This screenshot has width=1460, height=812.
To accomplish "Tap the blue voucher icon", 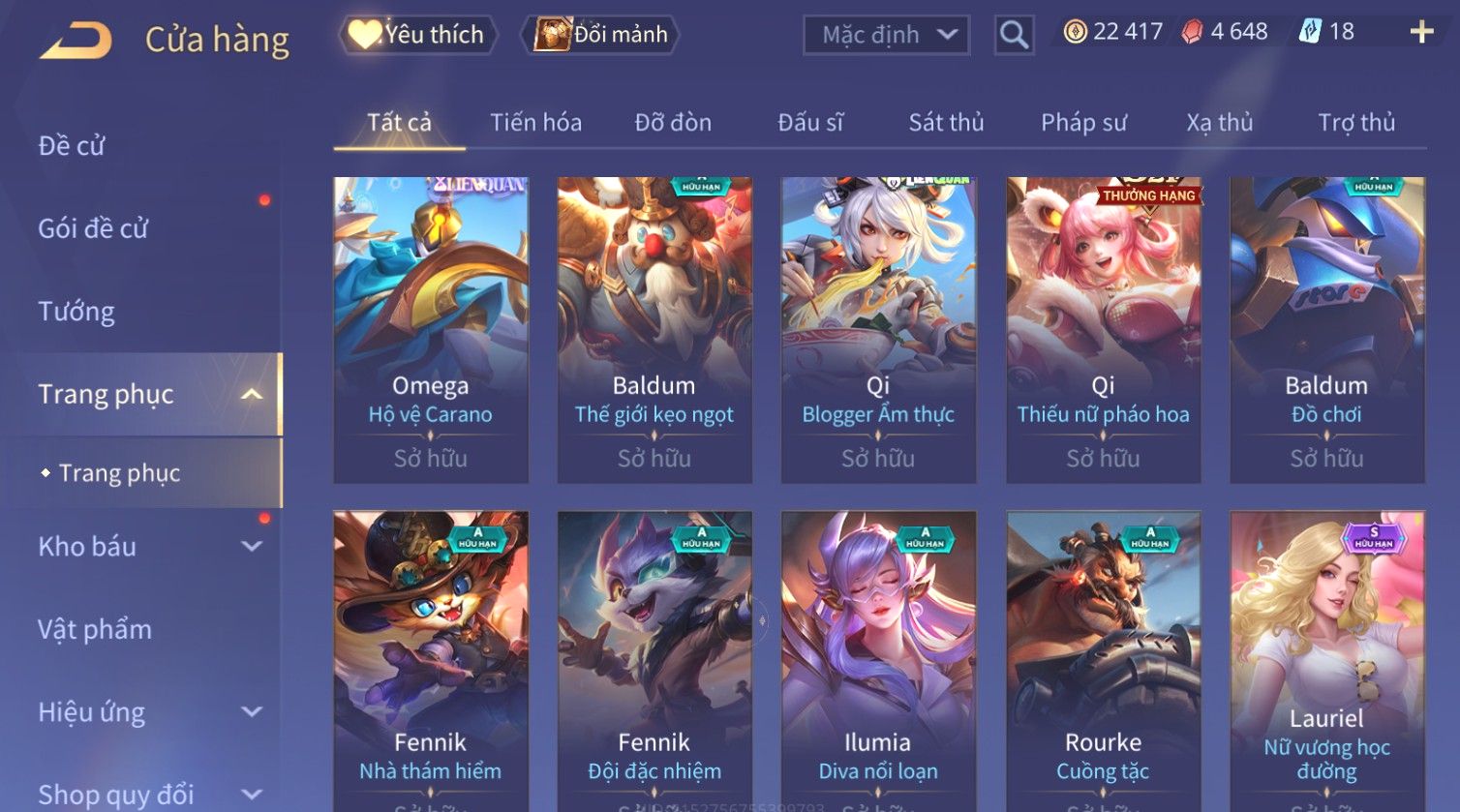I will (x=1310, y=32).
